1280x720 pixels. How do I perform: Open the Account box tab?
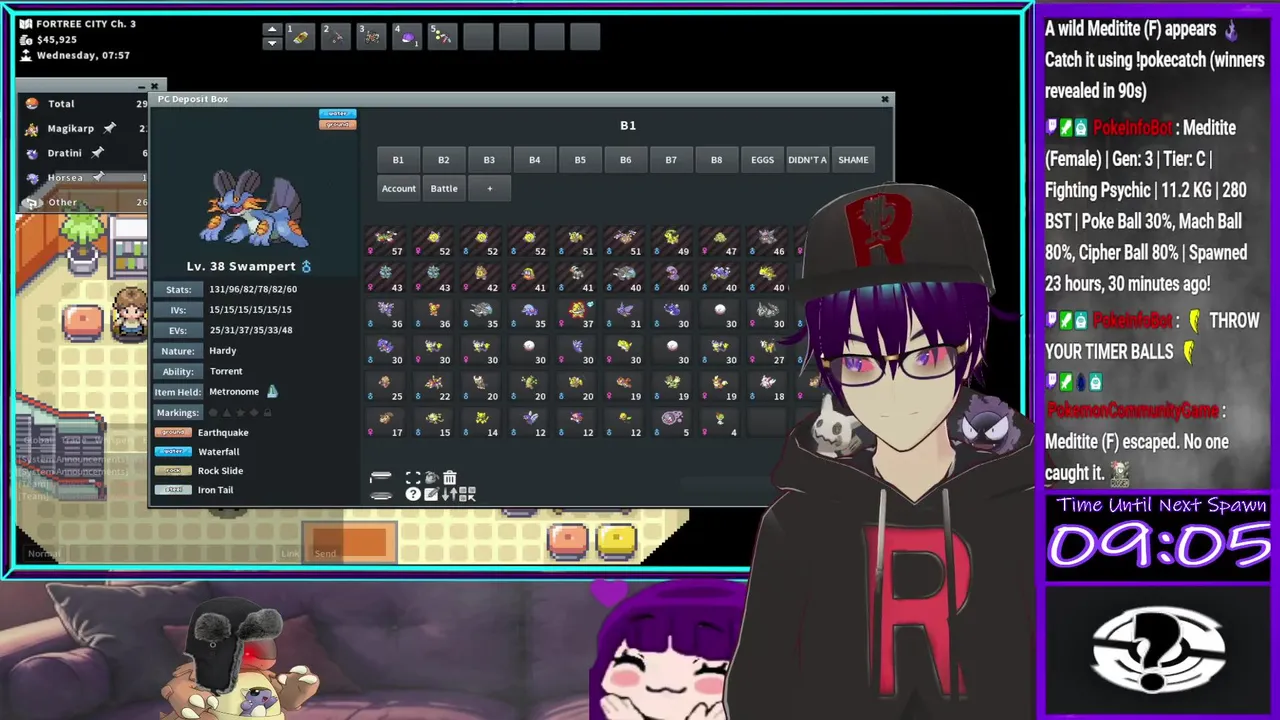coord(398,188)
